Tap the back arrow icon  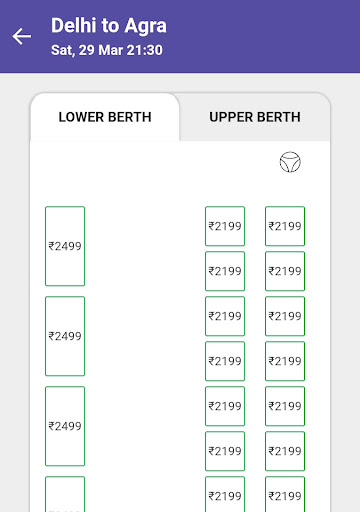[x=22, y=36]
